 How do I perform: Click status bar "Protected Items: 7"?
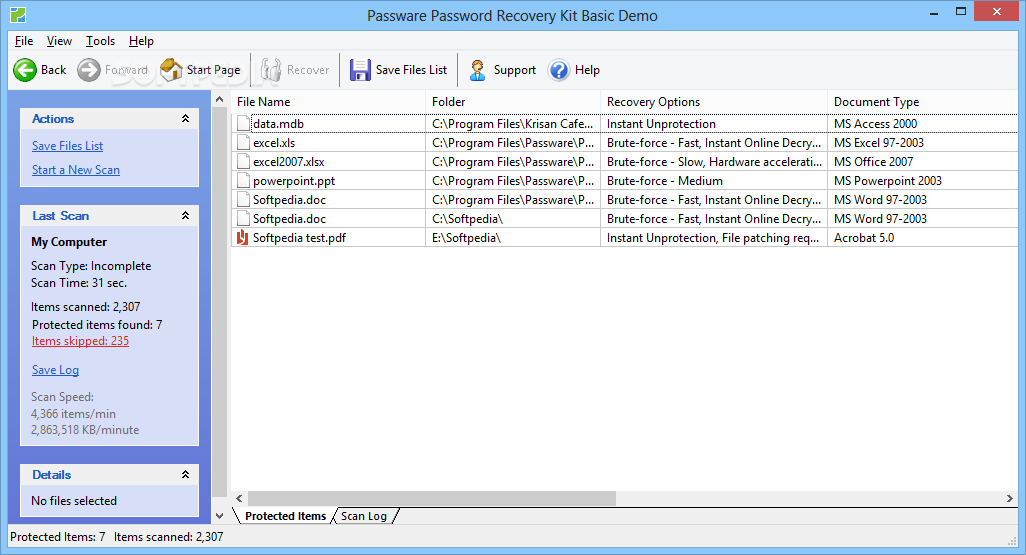click(x=58, y=537)
